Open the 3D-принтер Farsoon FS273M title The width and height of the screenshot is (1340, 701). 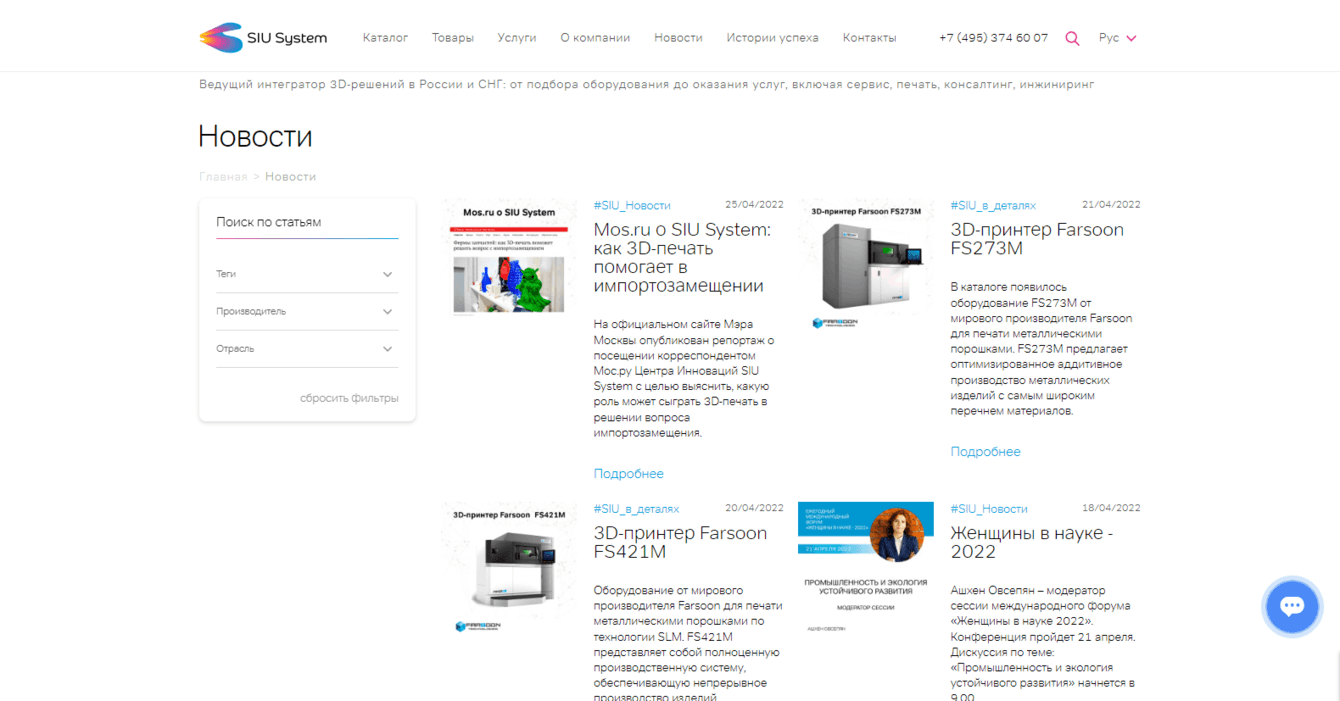(1037, 239)
